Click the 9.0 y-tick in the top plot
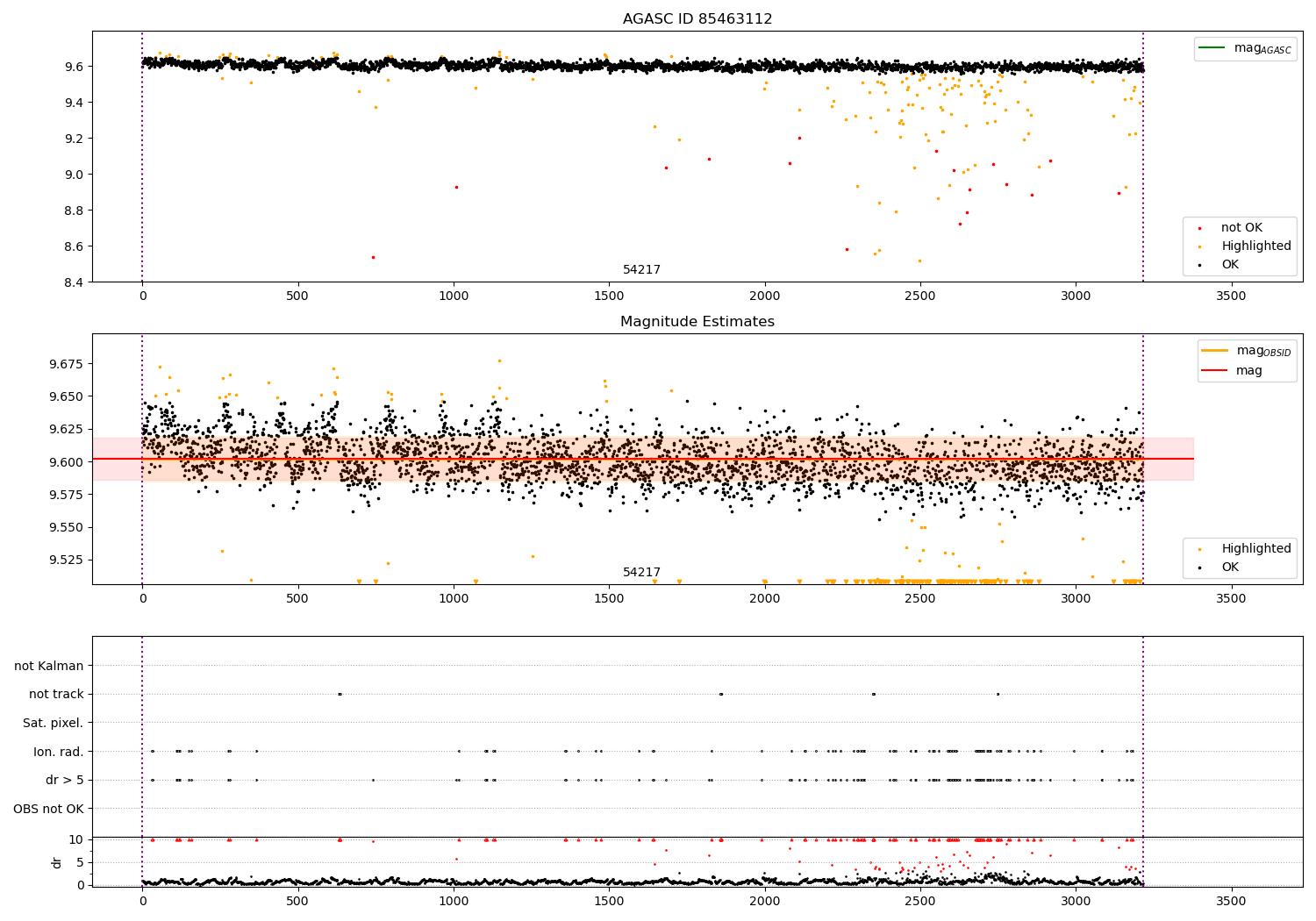The height and width of the screenshot is (921, 1316). (x=73, y=175)
